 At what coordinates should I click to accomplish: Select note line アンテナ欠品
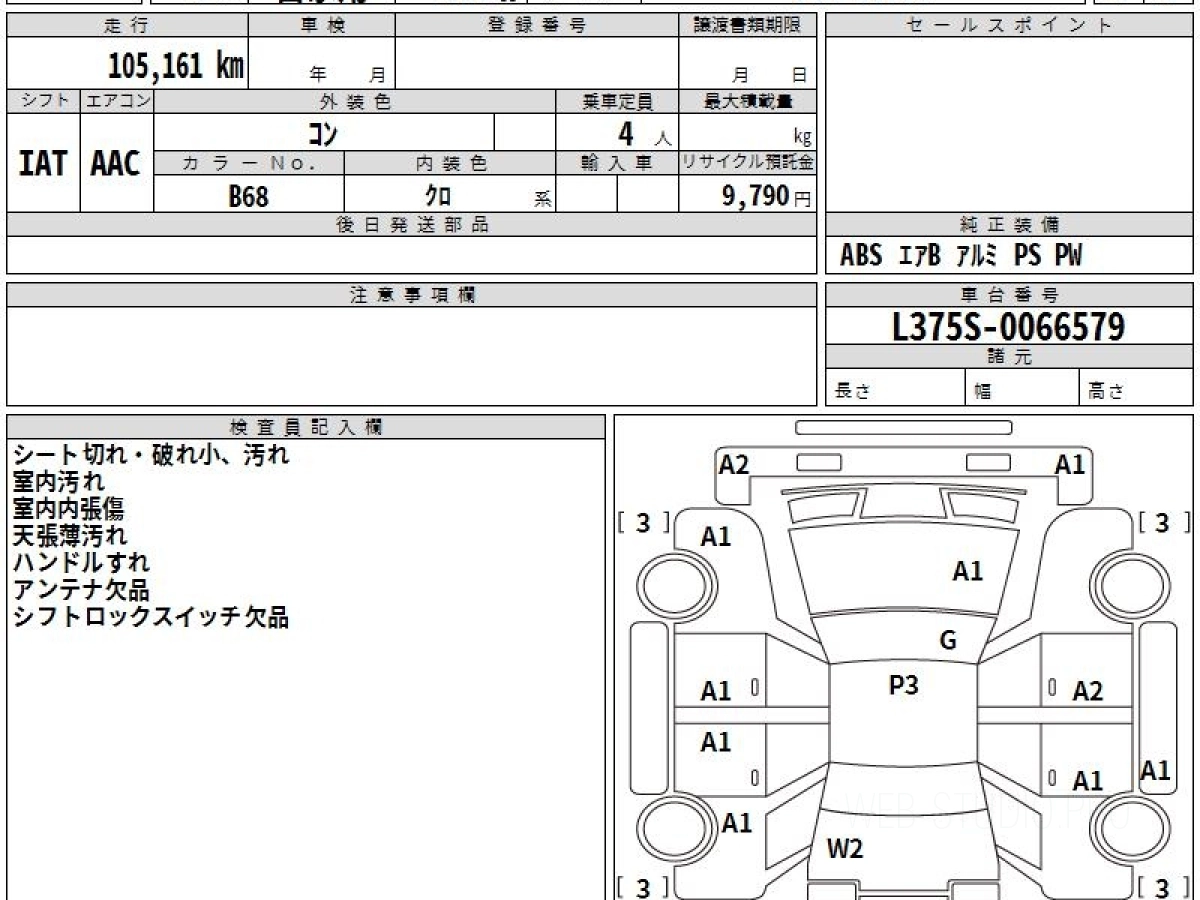[81, 590]
